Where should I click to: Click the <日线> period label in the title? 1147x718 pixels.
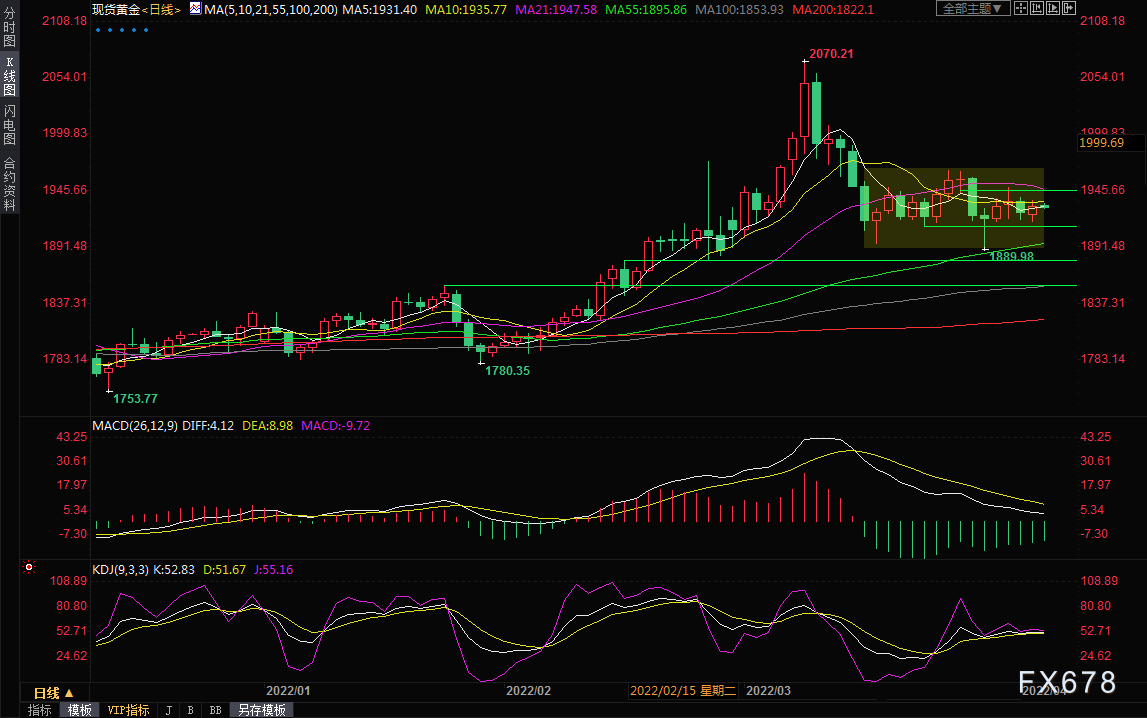coord(161,9)
